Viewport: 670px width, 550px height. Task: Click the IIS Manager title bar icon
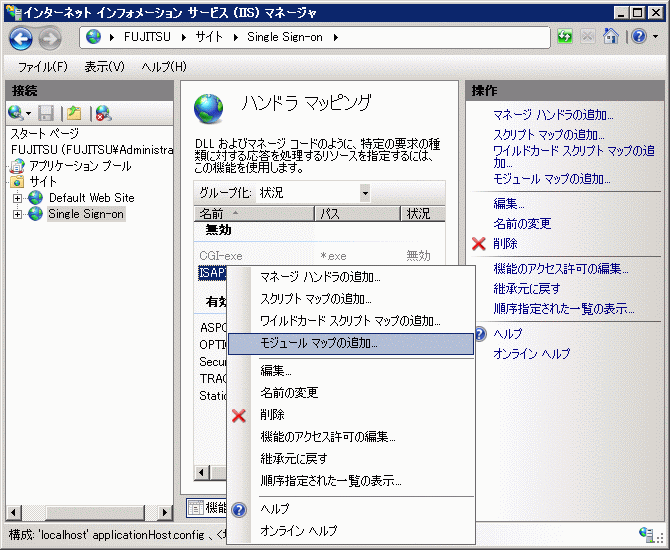click(x=13, y=13)
